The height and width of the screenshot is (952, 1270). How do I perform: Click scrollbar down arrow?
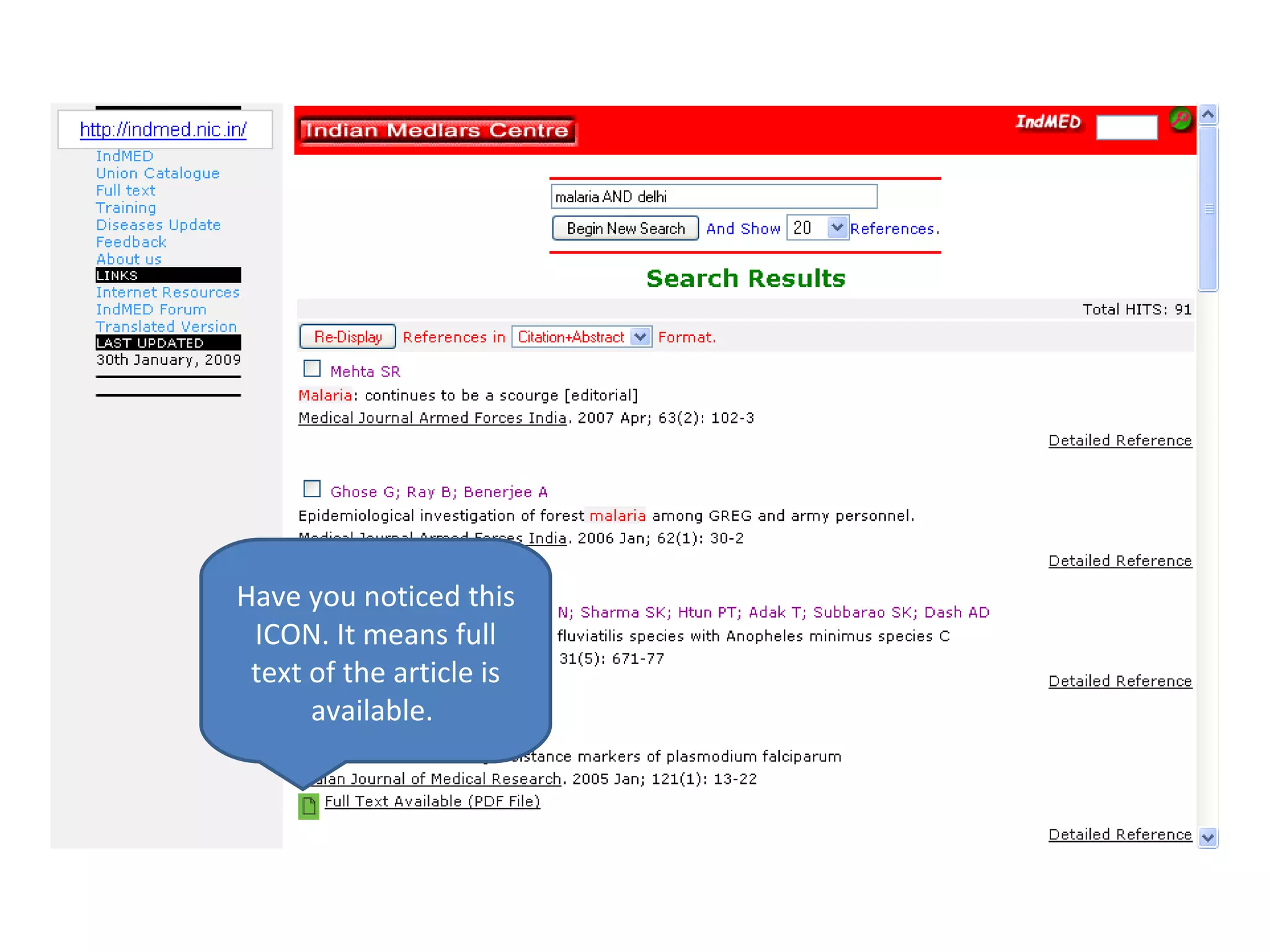1207,838
